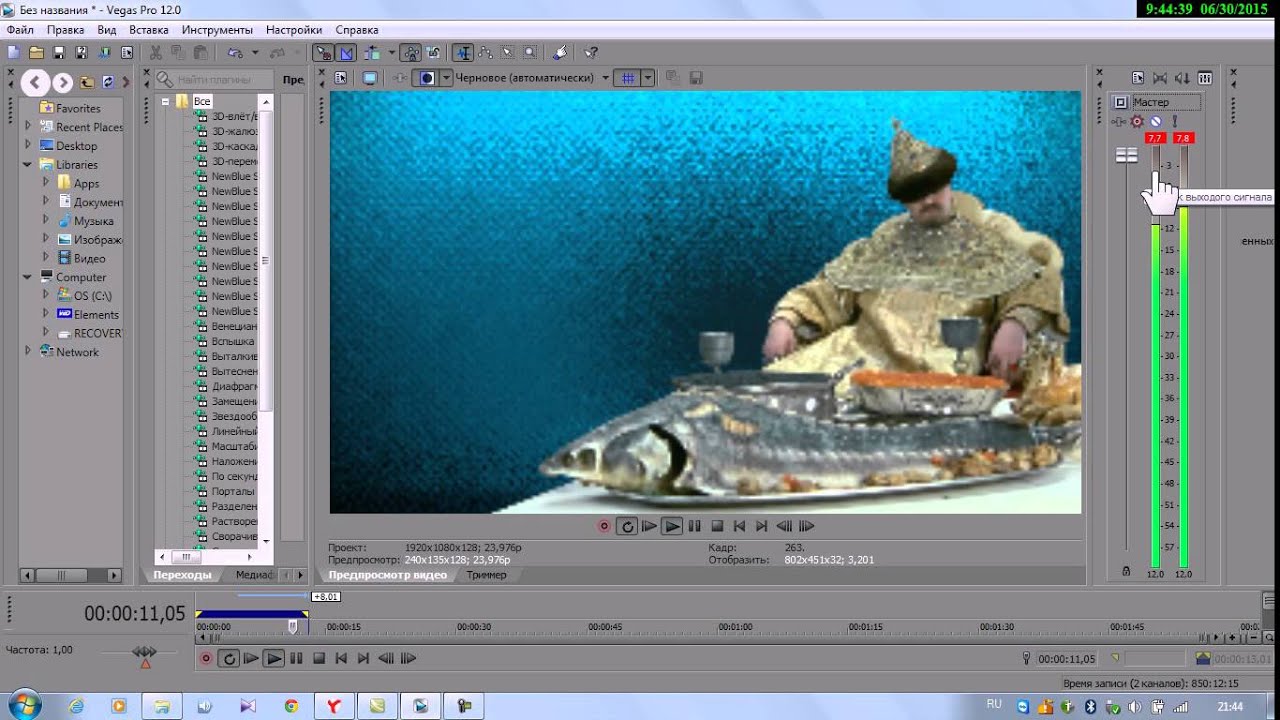
Task: Open the Файл menu
Action: pos(20,30)
